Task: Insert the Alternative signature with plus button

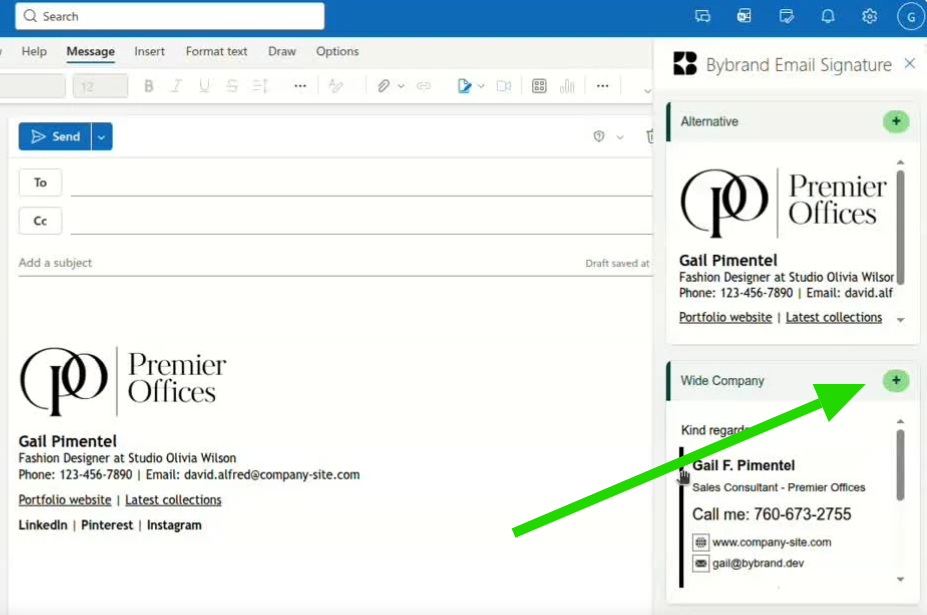Action: click(896, 122)
